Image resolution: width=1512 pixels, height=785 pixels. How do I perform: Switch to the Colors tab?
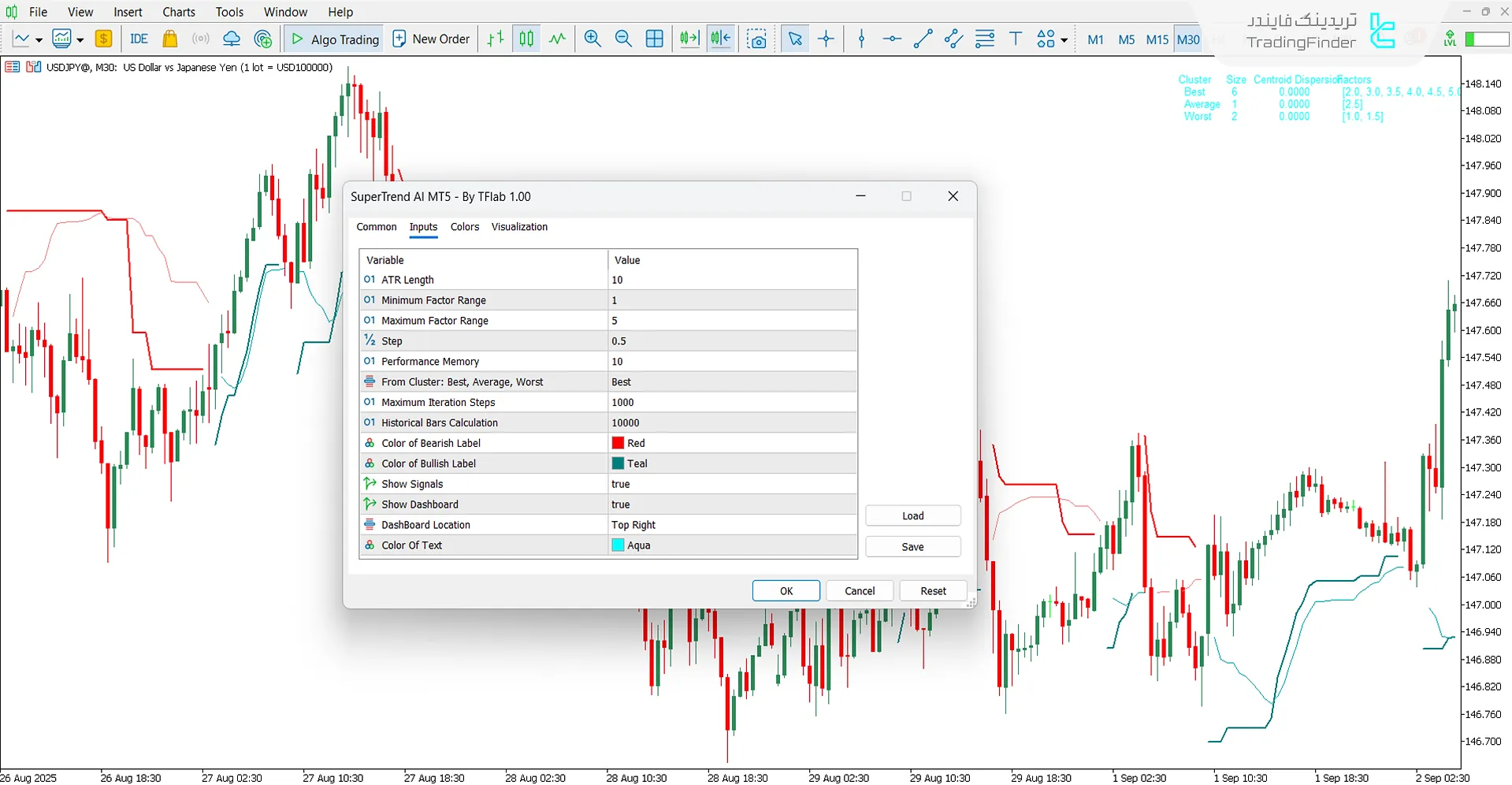(464, 227)
